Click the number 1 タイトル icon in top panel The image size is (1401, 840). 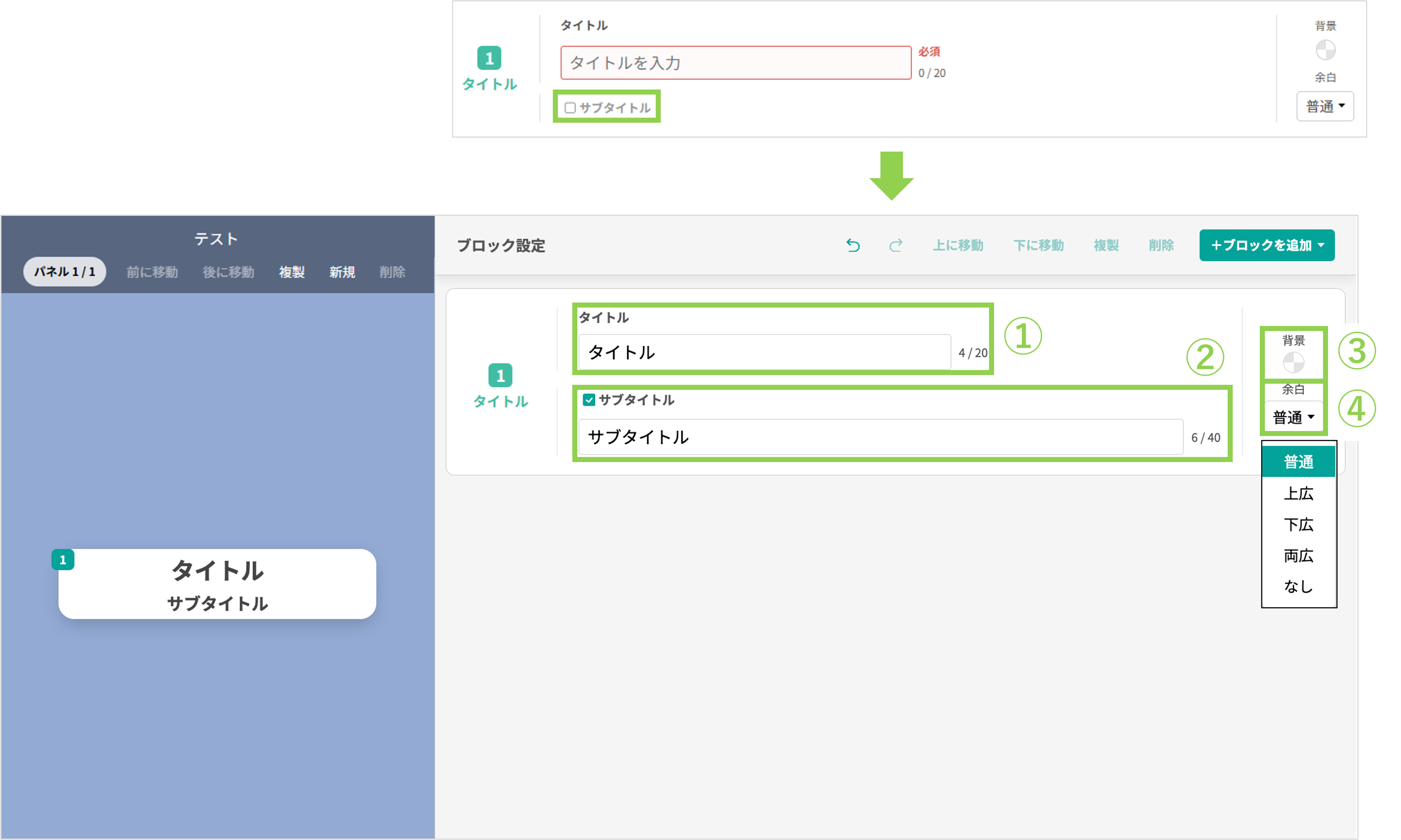pos(489,58)
